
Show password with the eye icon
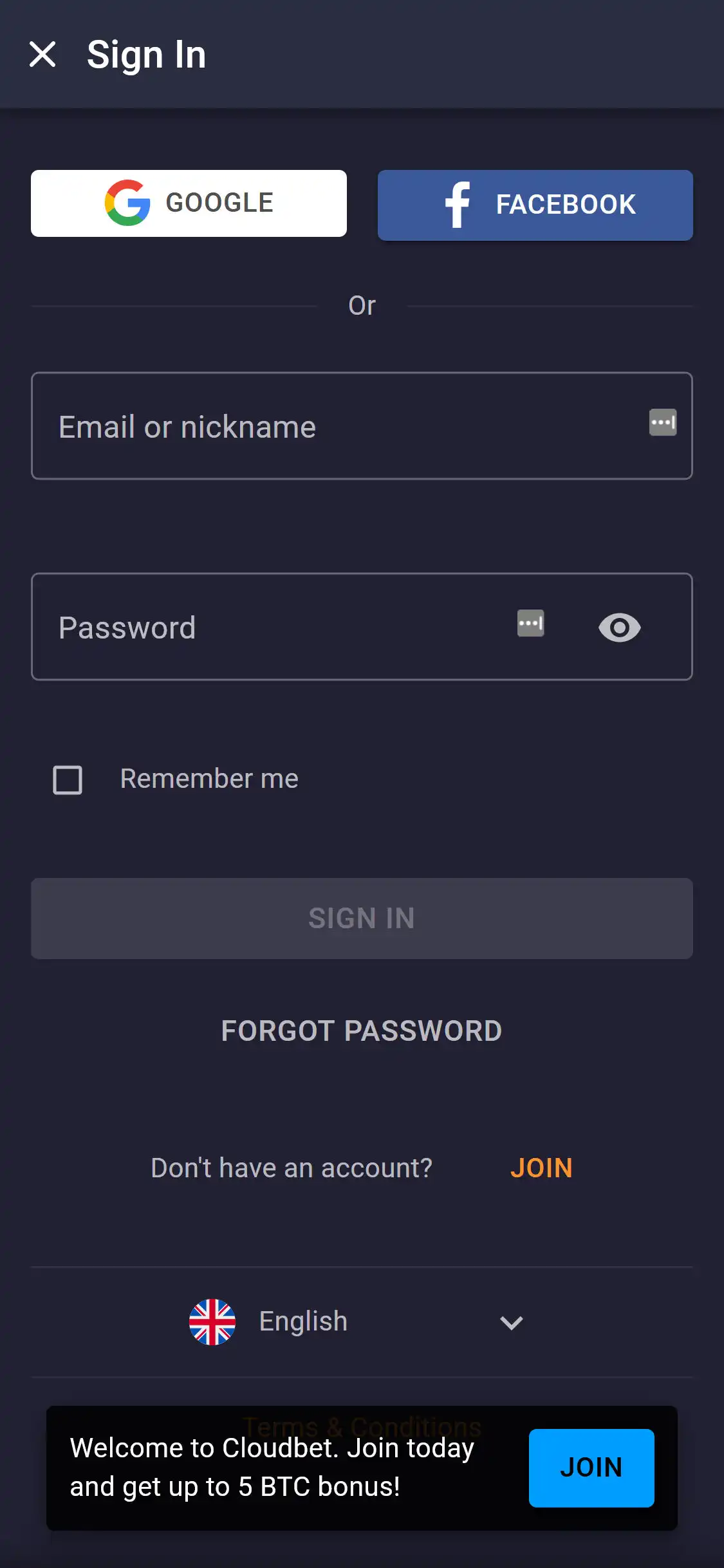click(619, 628)
